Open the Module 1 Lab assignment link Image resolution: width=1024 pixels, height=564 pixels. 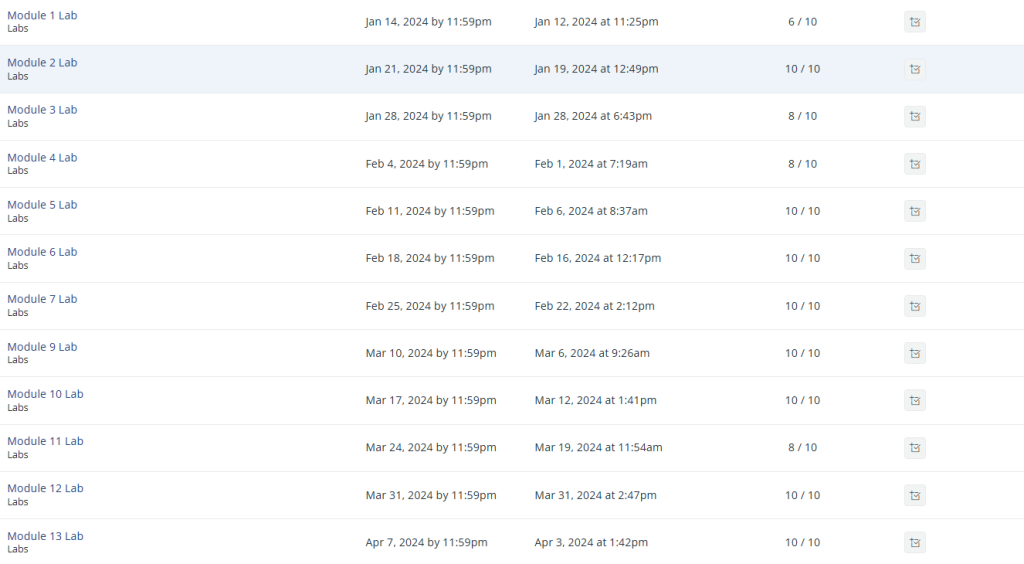coord(42,15)
